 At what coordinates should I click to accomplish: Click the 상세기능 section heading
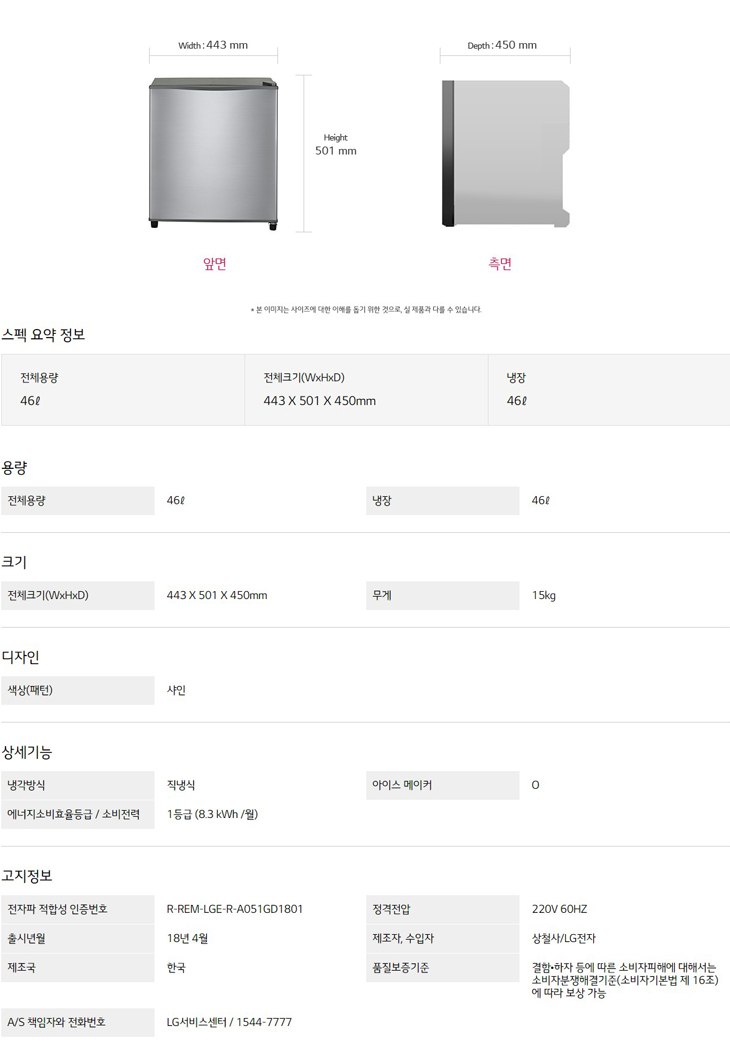point(27,752)
